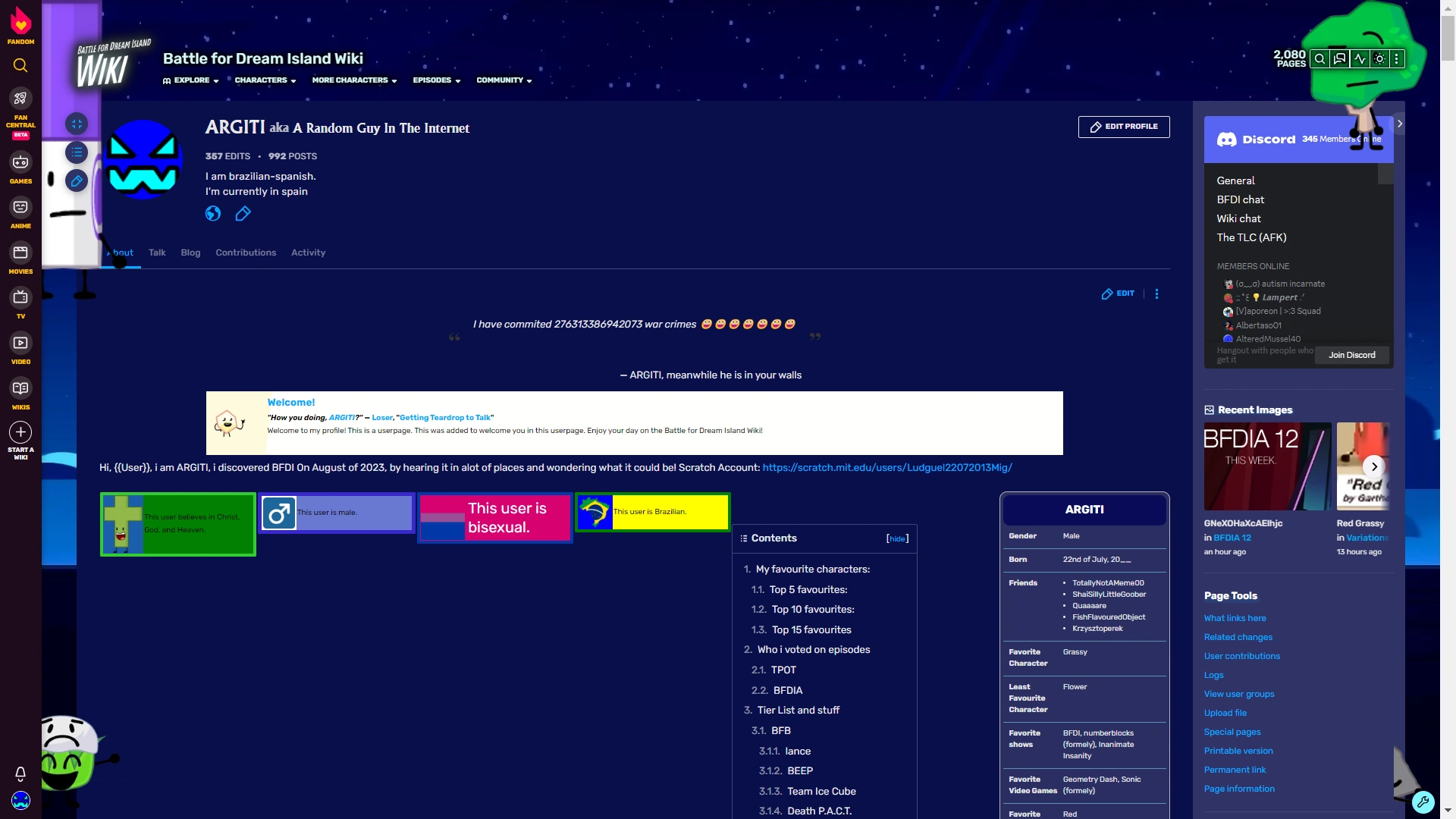Open the Scratch account link
The image size is (1456, 819).
tap(887, 468)
